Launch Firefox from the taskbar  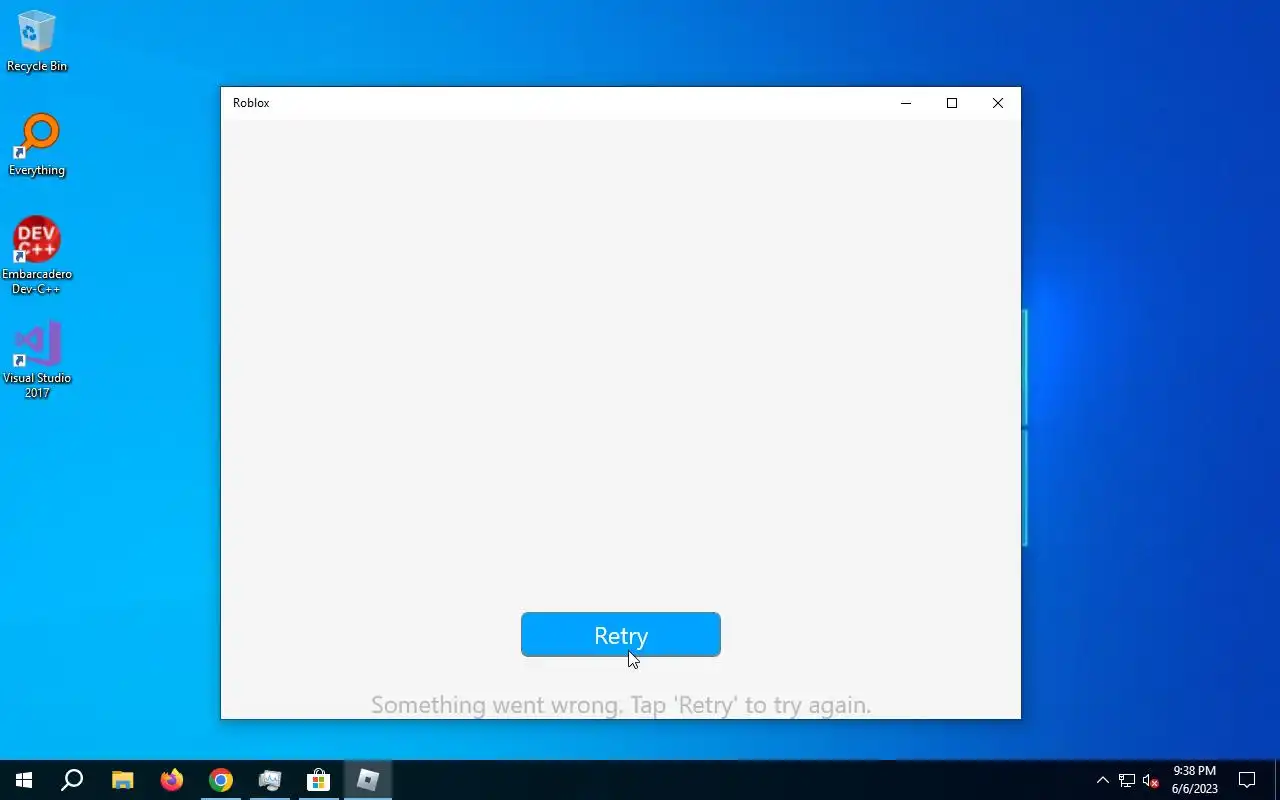[172, 780]
